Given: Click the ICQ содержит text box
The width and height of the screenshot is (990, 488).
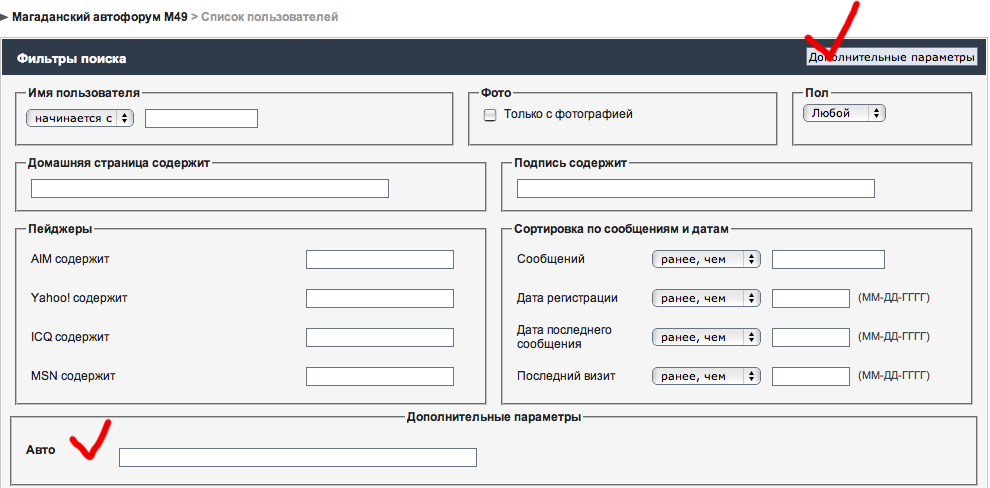Looking at the screenshot, I should pos(379,338).
